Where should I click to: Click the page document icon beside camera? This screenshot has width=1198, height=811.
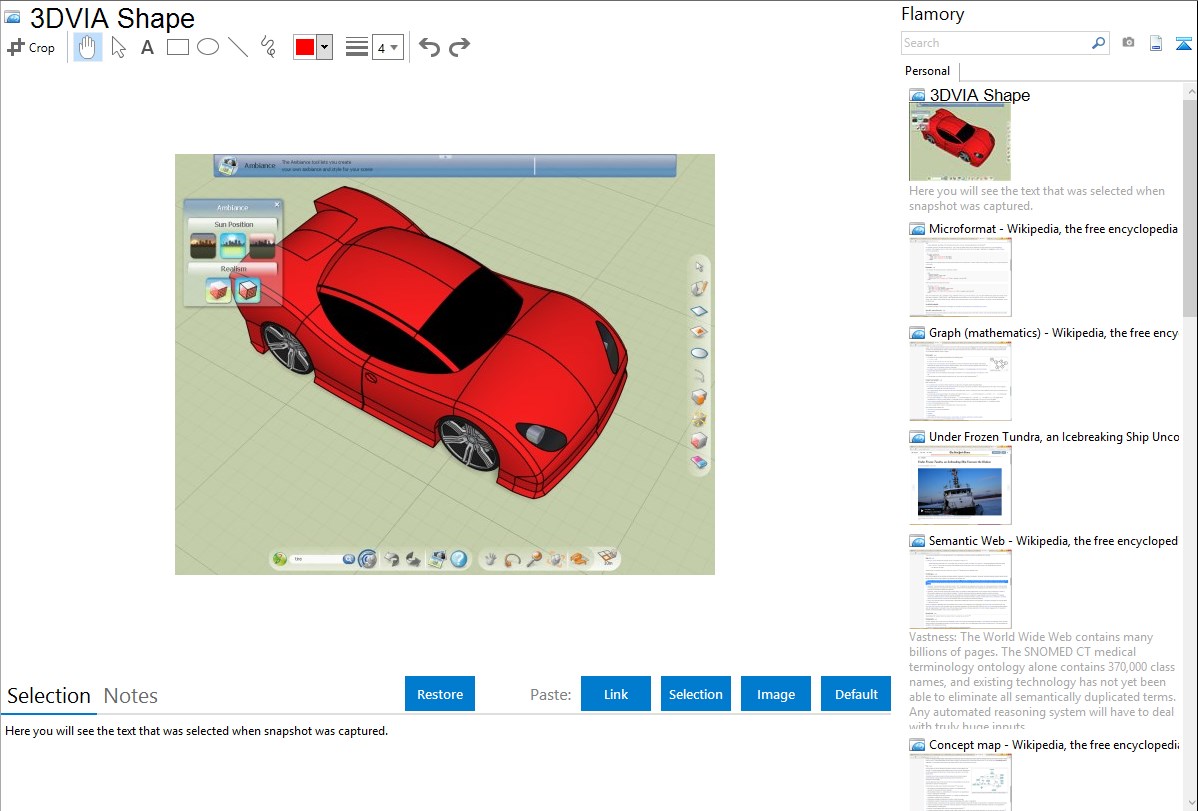point(1156,43)
